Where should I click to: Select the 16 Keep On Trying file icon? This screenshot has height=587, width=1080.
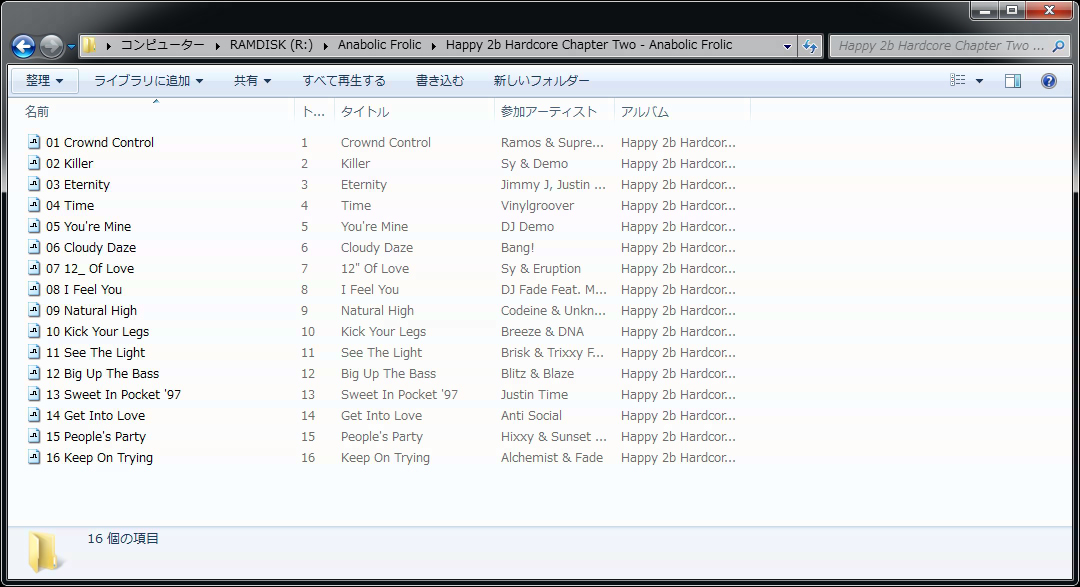point(34,457)
